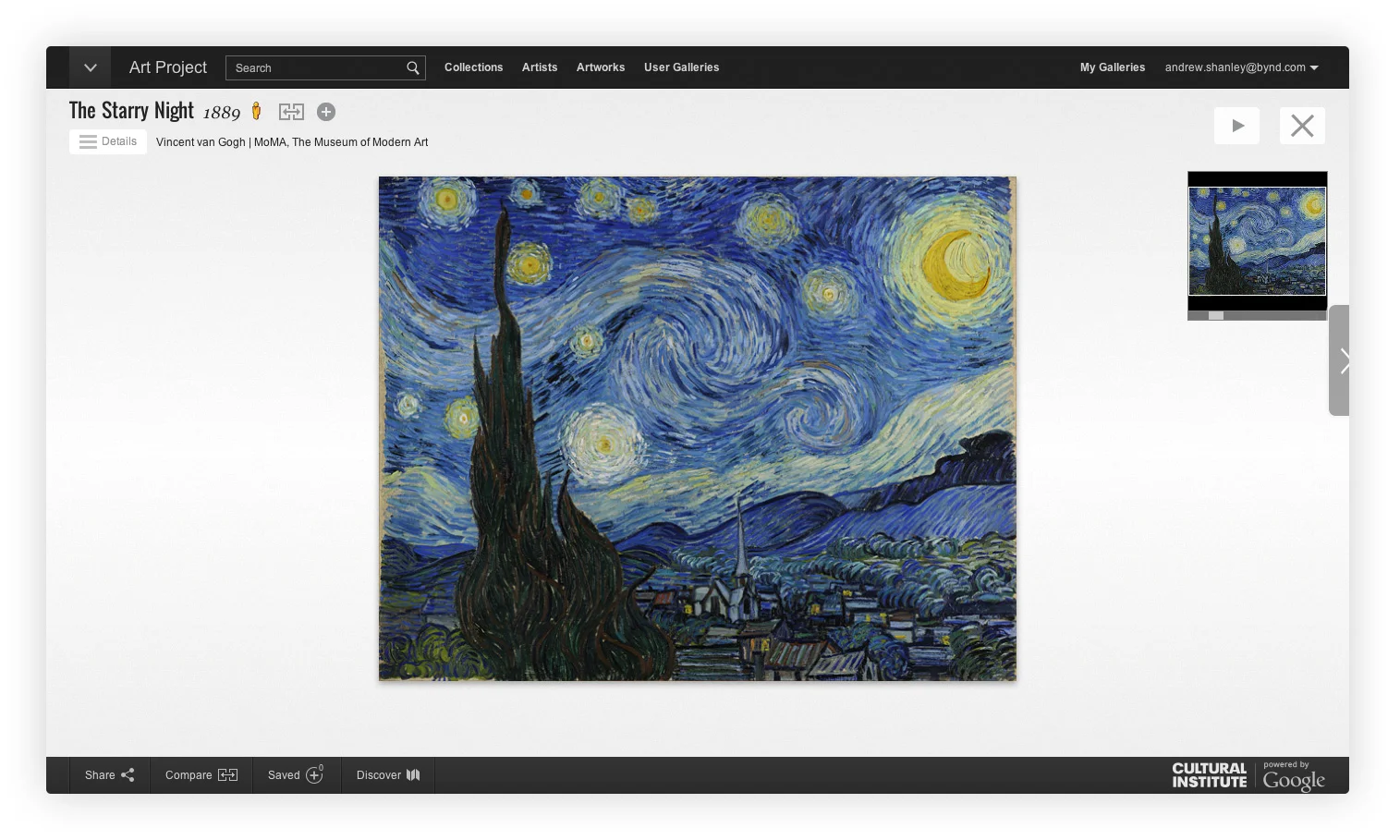Click the Cultural Institute logo

1209,775
